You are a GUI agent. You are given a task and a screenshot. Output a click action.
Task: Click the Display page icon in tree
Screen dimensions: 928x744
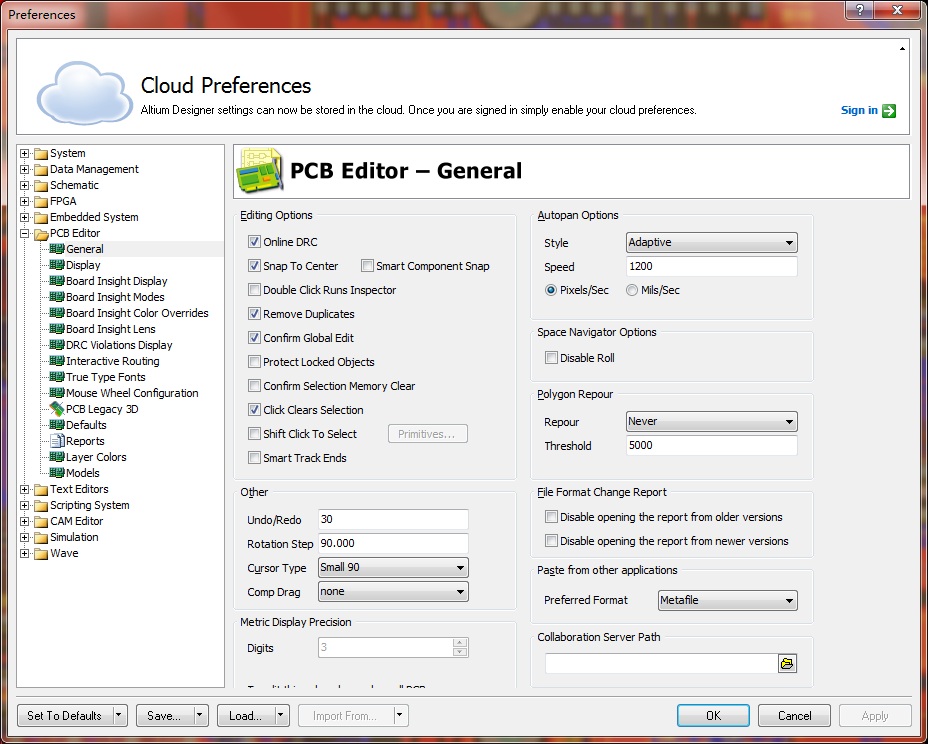pos(57,265)
